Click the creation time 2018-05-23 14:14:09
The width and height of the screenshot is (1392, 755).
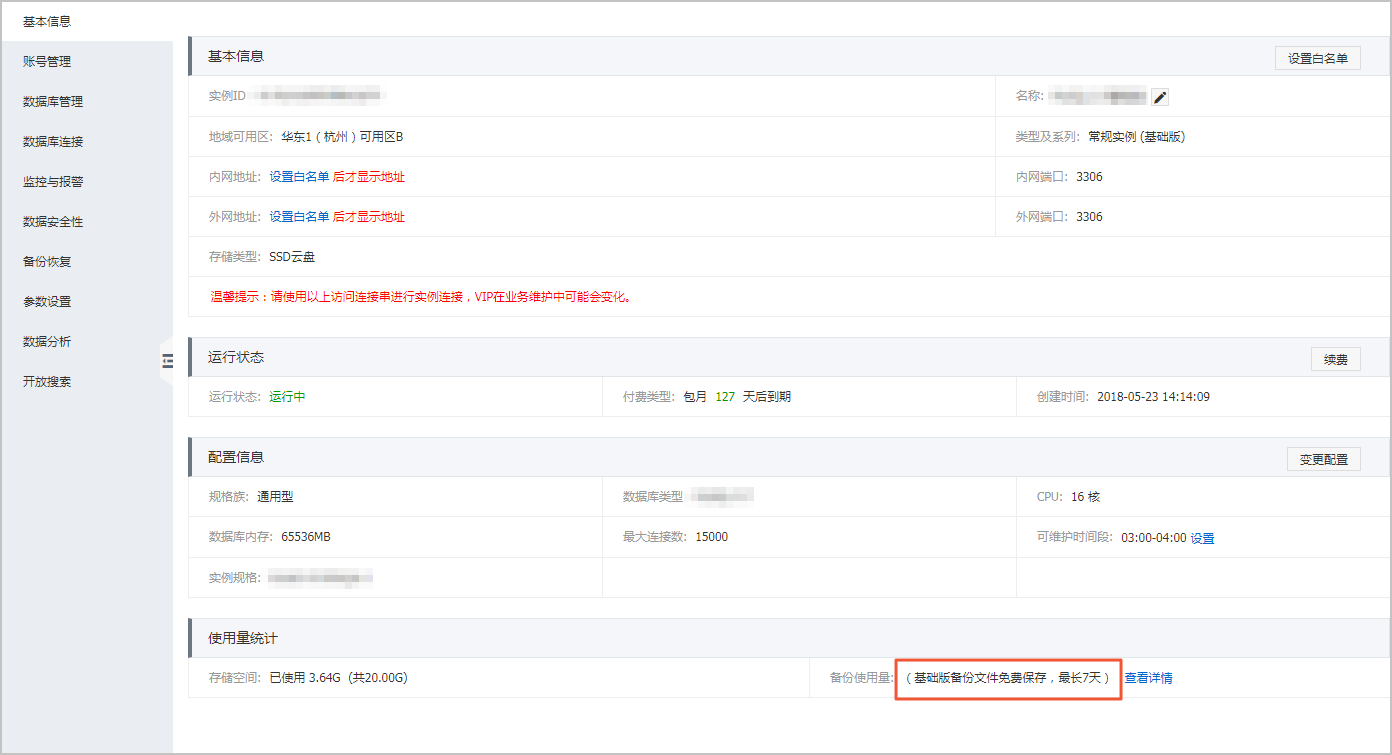(1153, 397)
